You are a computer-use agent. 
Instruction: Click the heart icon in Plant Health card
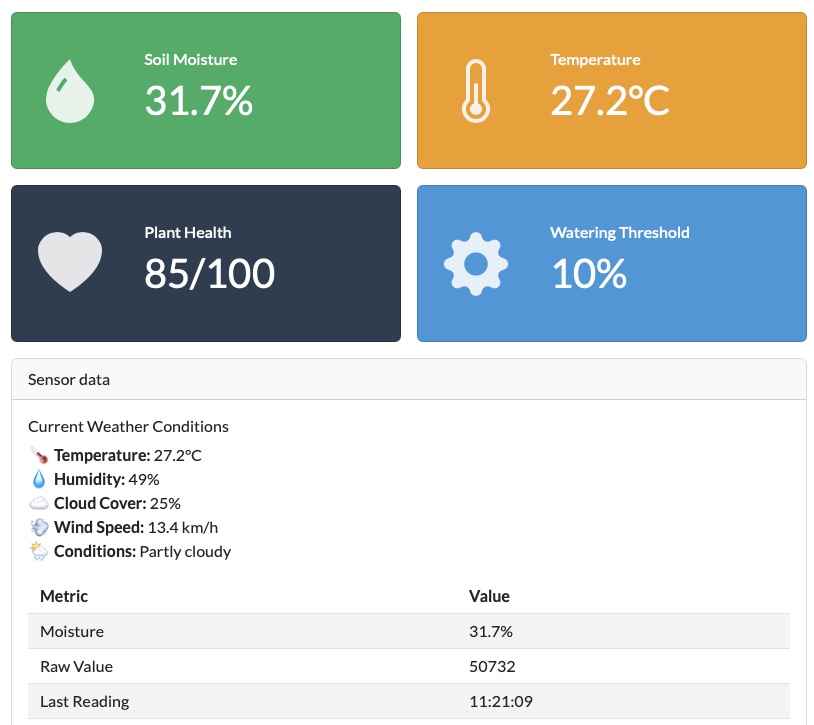point(70,262)
